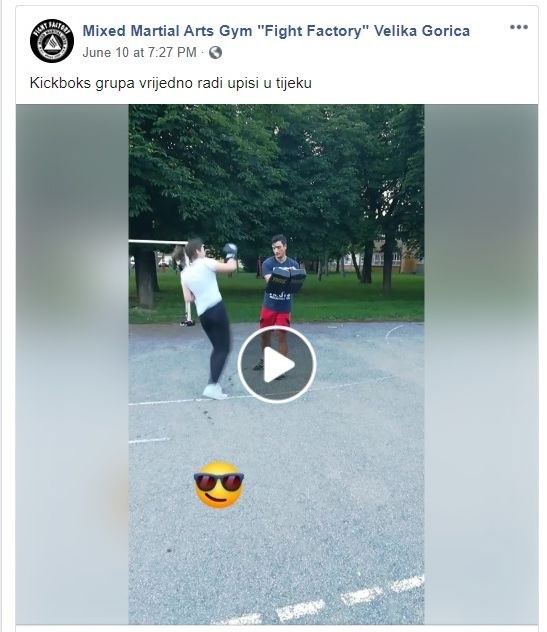Click the word "Velika Gorica" in the page title

coord(422,31)
